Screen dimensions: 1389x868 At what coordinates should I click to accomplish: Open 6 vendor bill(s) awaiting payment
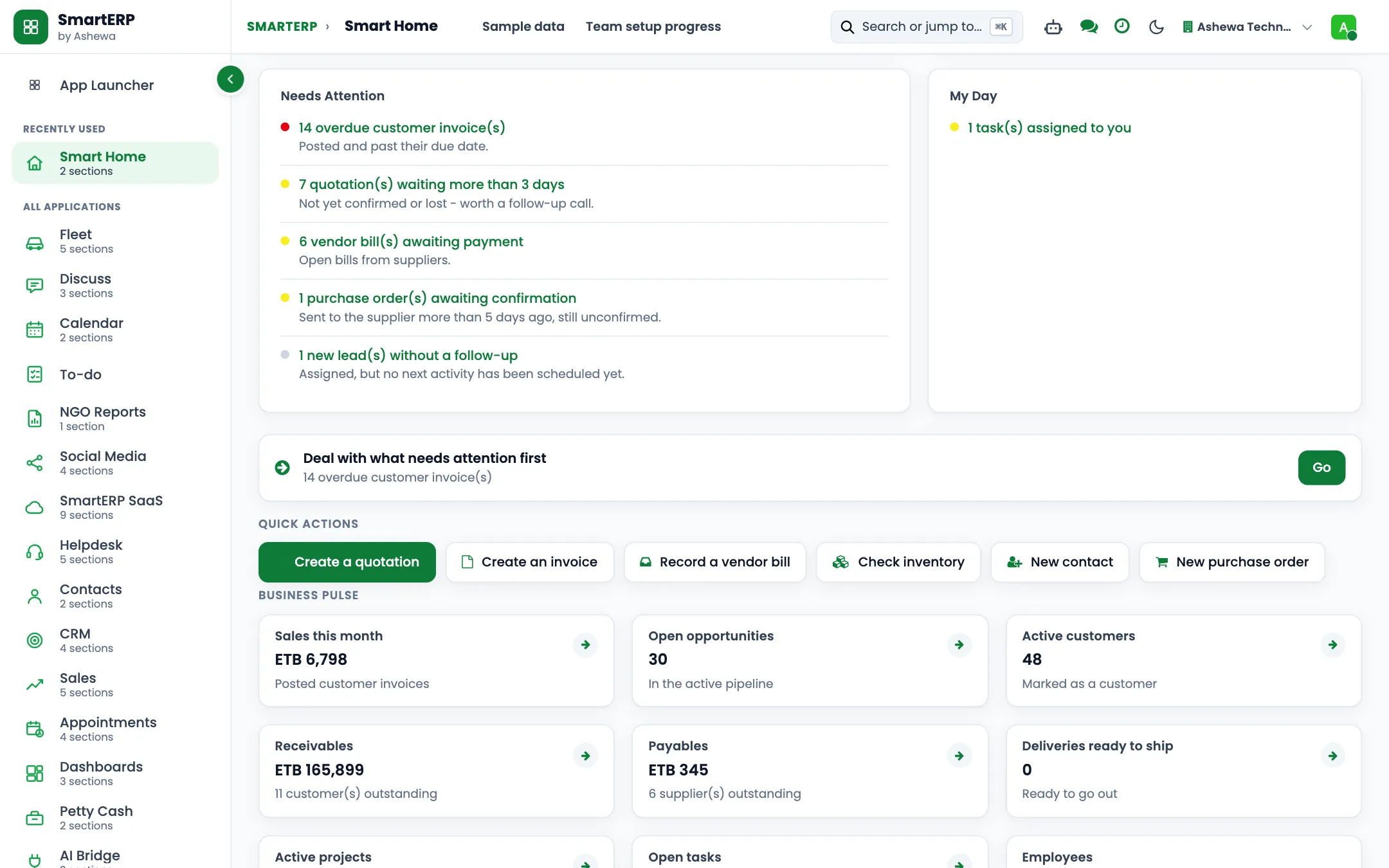[410, 242]
